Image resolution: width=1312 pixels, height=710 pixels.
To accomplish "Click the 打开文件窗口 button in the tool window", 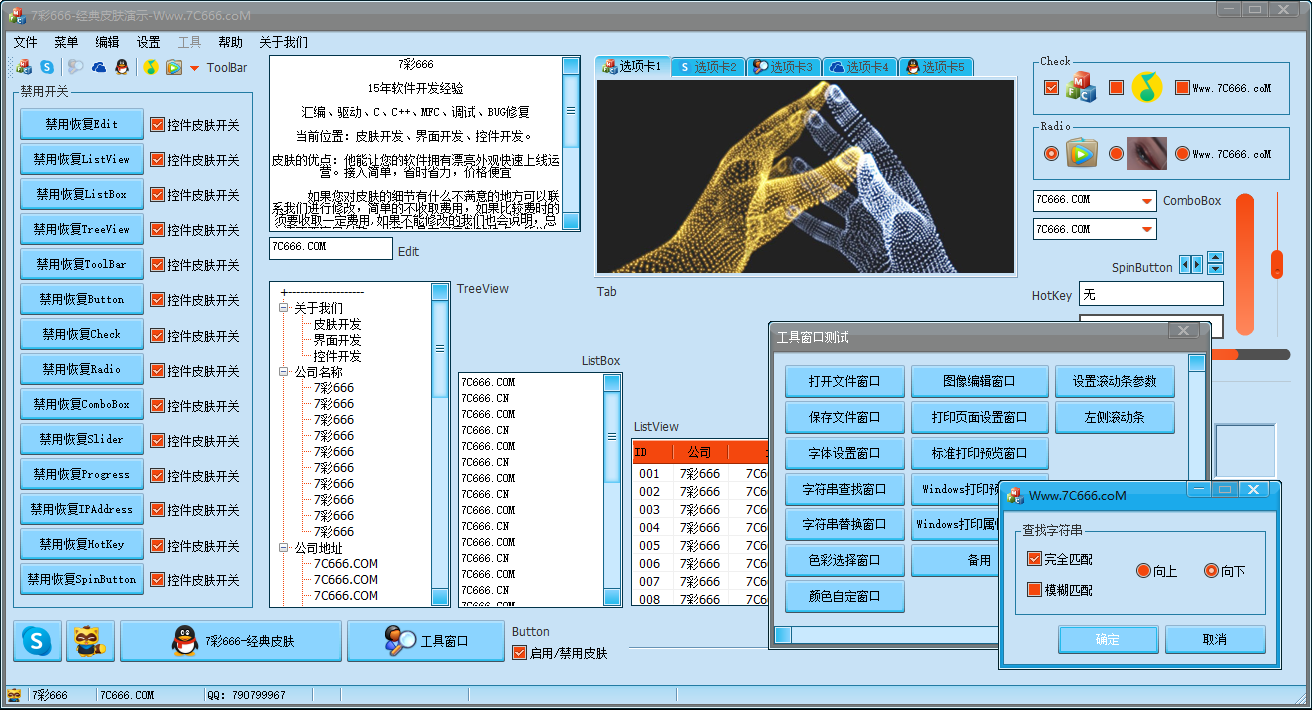I will pos(845,381).
